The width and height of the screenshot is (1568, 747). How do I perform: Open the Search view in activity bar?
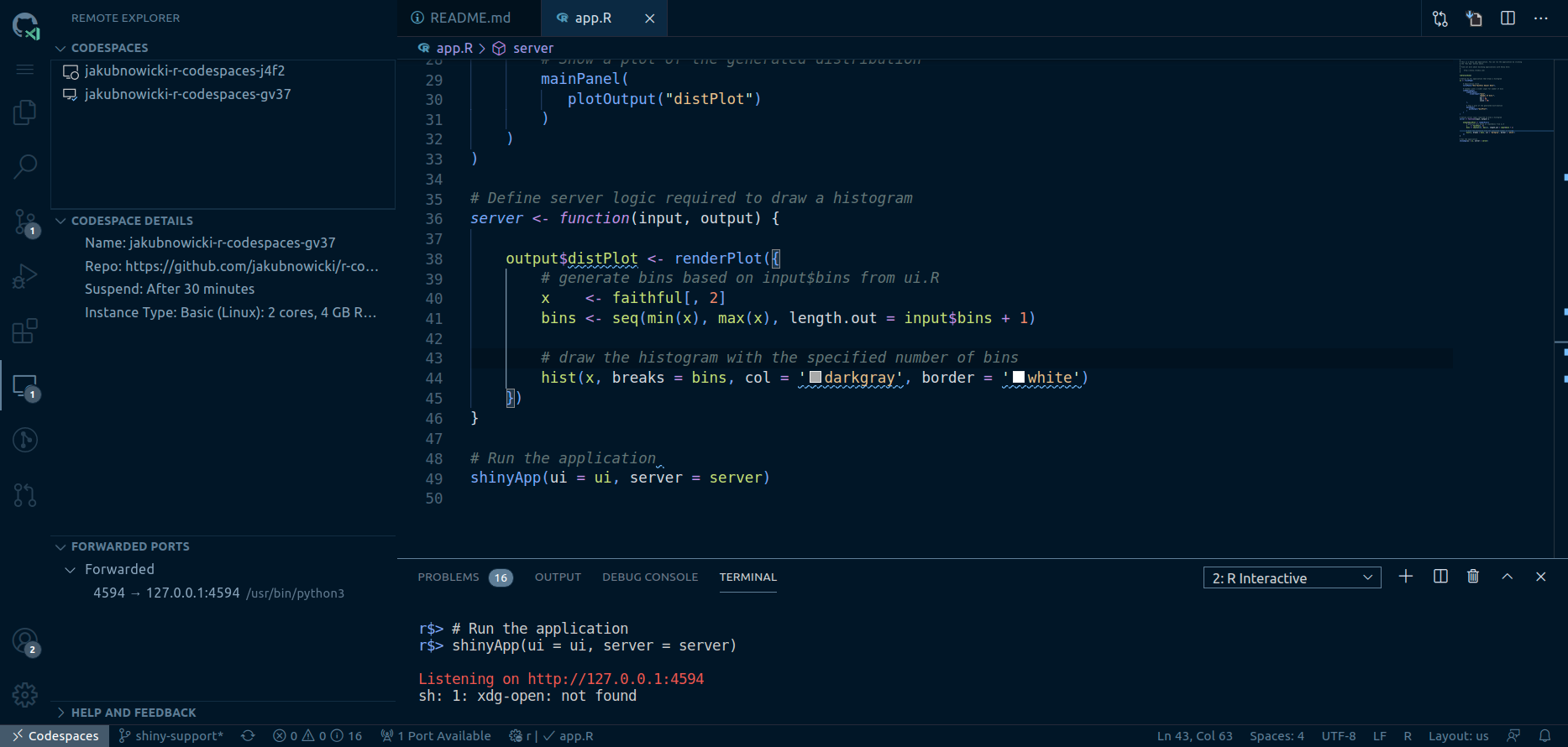[x=25, y=166]
